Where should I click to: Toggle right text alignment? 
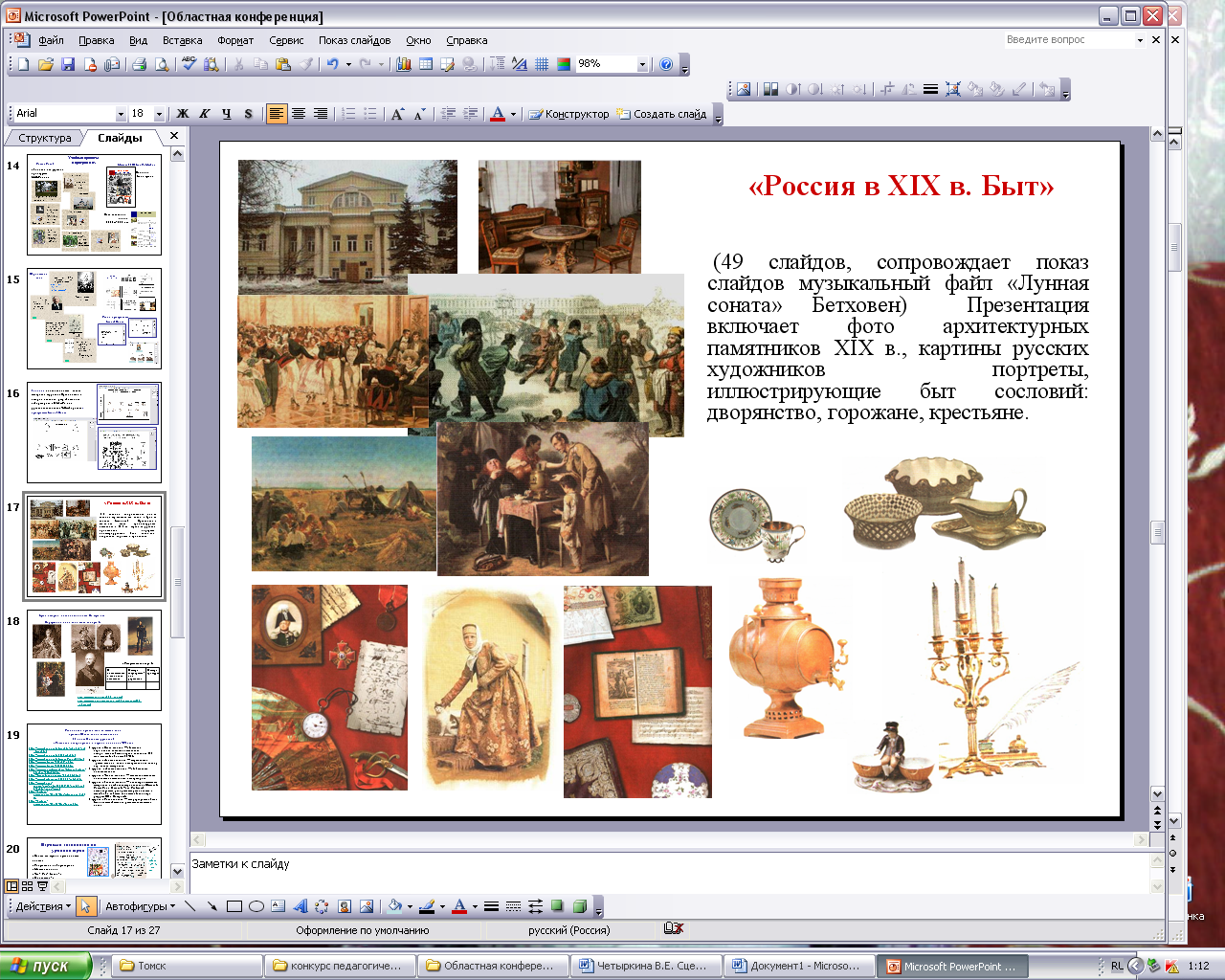coord(321,114)
